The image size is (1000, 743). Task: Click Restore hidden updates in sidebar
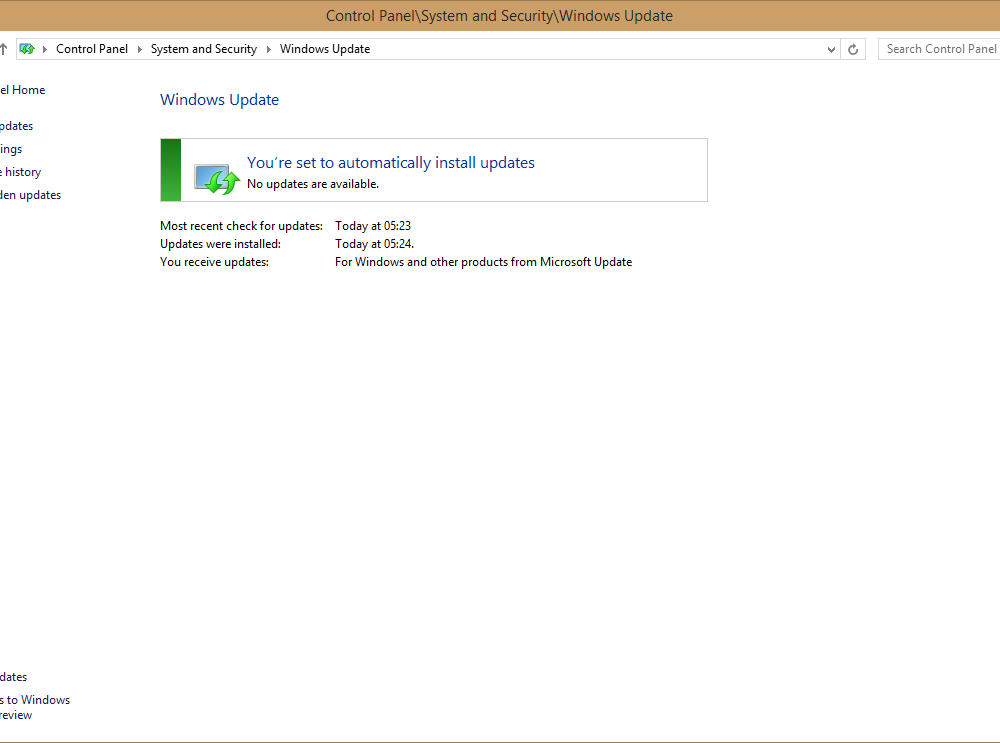click(30, 194)
